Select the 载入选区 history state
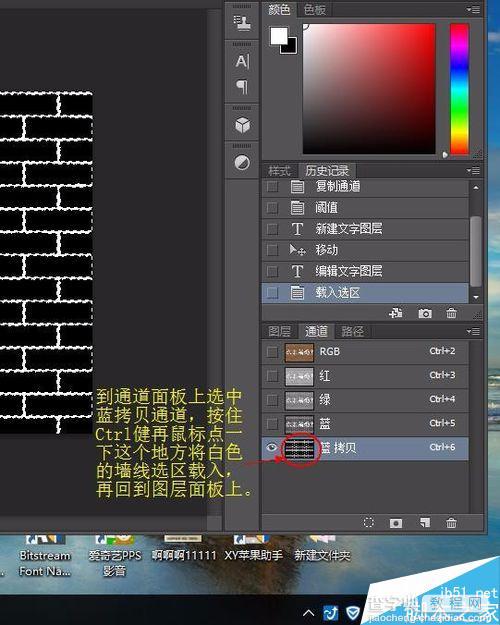This screenshot has width=500, height=625. point(365,293)
